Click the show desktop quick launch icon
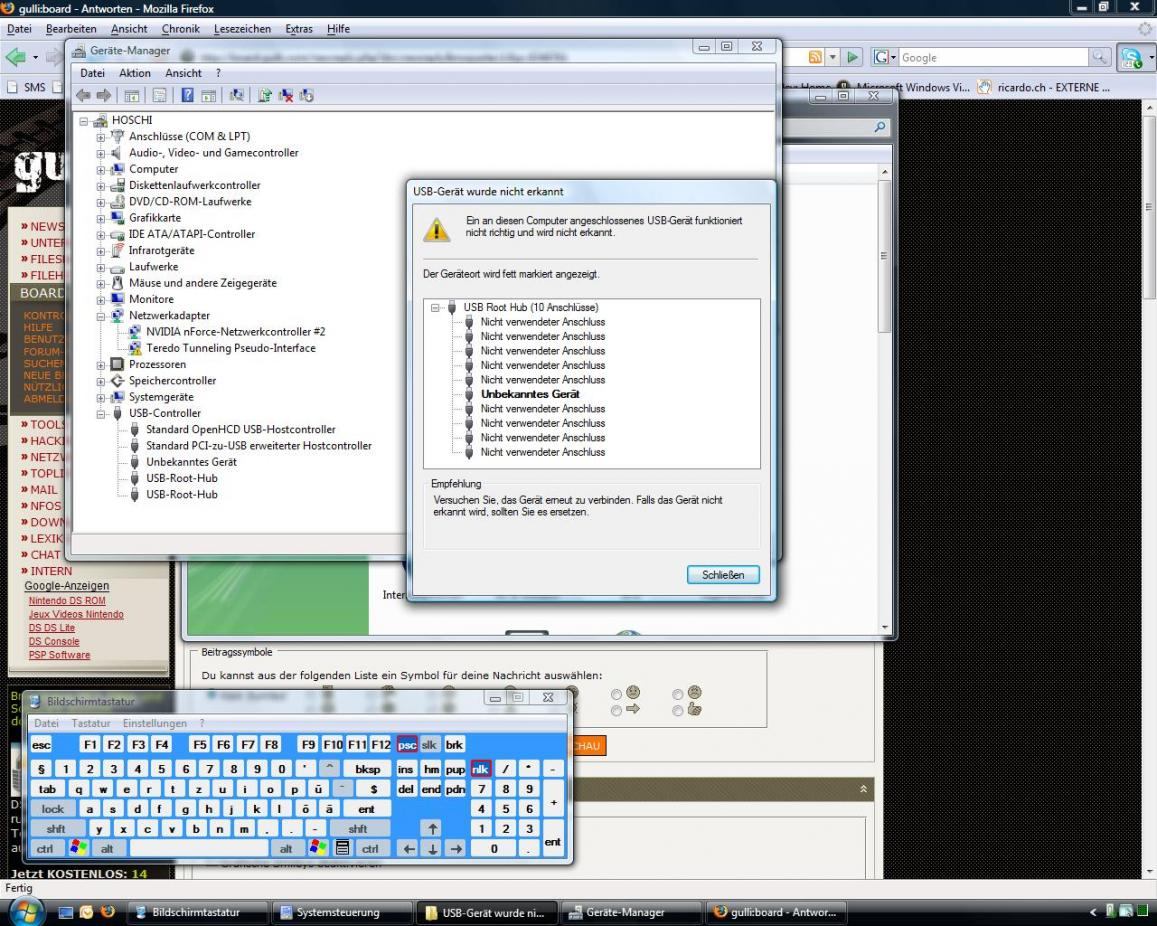The image size is (1157, 926). click(x=66, y=912)
